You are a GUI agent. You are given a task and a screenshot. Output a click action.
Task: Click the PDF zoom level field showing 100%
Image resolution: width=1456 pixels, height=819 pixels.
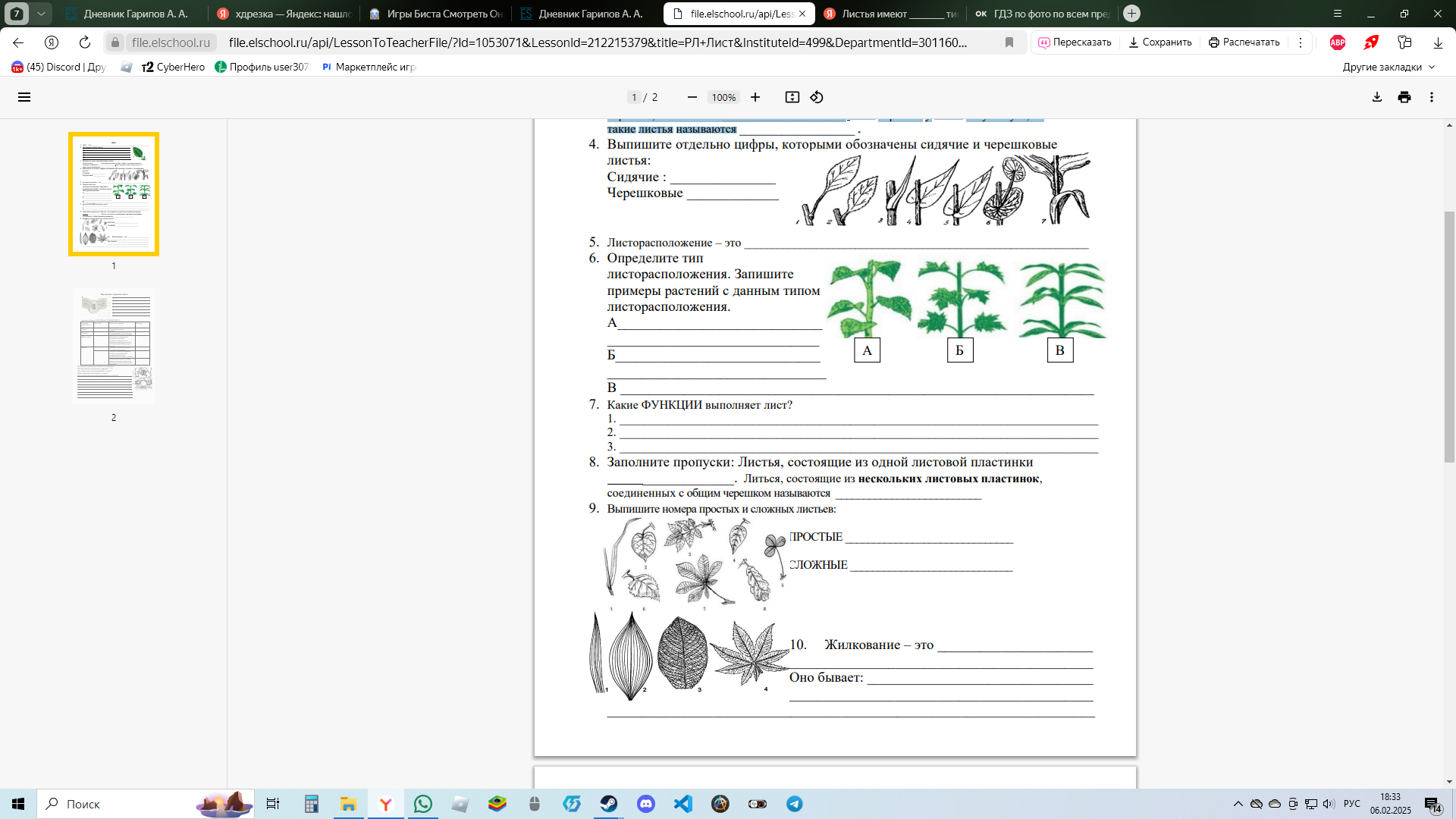(723, 97)
